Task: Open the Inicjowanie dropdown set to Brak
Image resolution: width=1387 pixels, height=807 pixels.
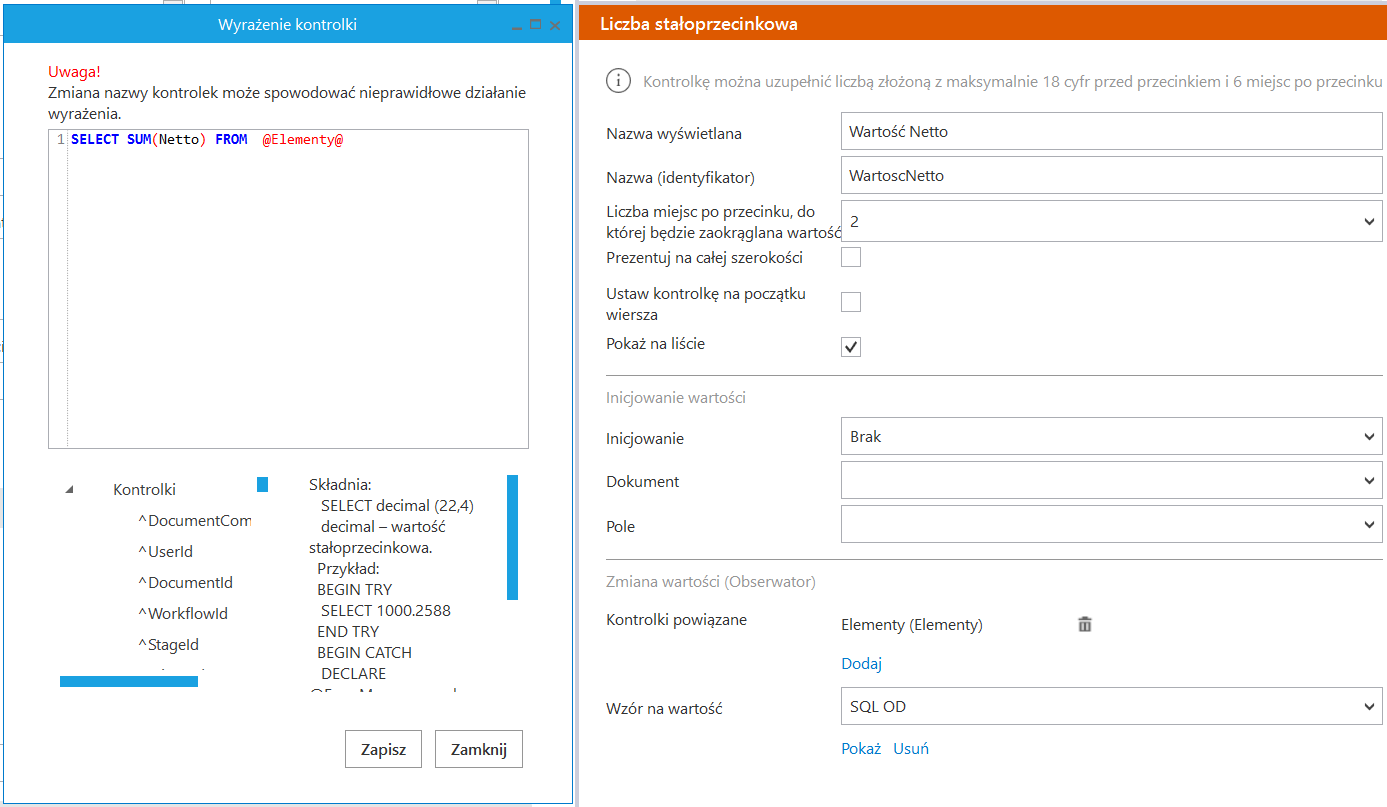Action: (1112, 437)
